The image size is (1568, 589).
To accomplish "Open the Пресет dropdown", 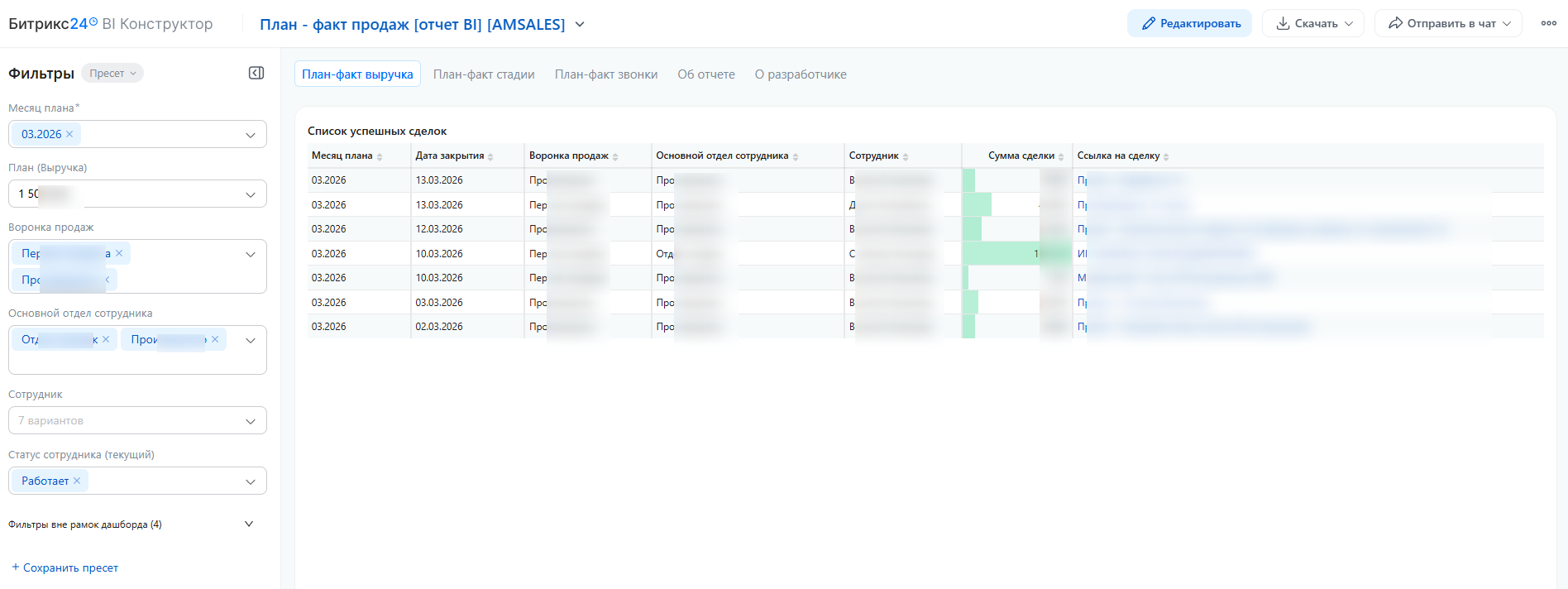I will [x=112, y=74].
